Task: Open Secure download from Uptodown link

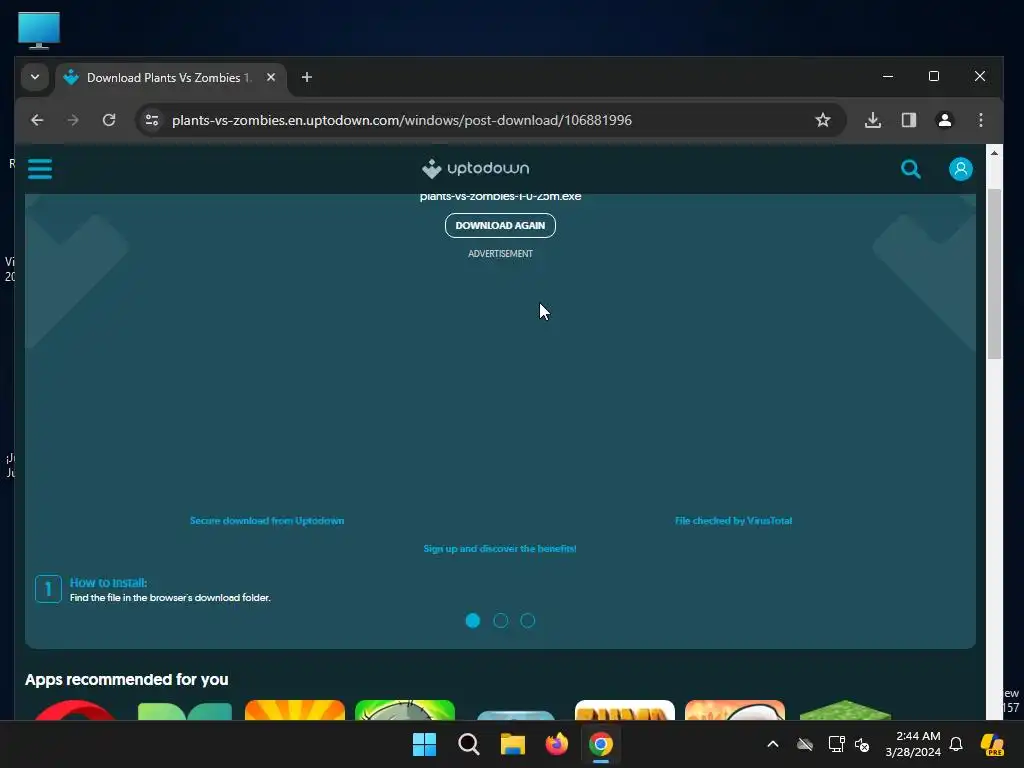Action: pyautogui.click(x=267, y=520)
